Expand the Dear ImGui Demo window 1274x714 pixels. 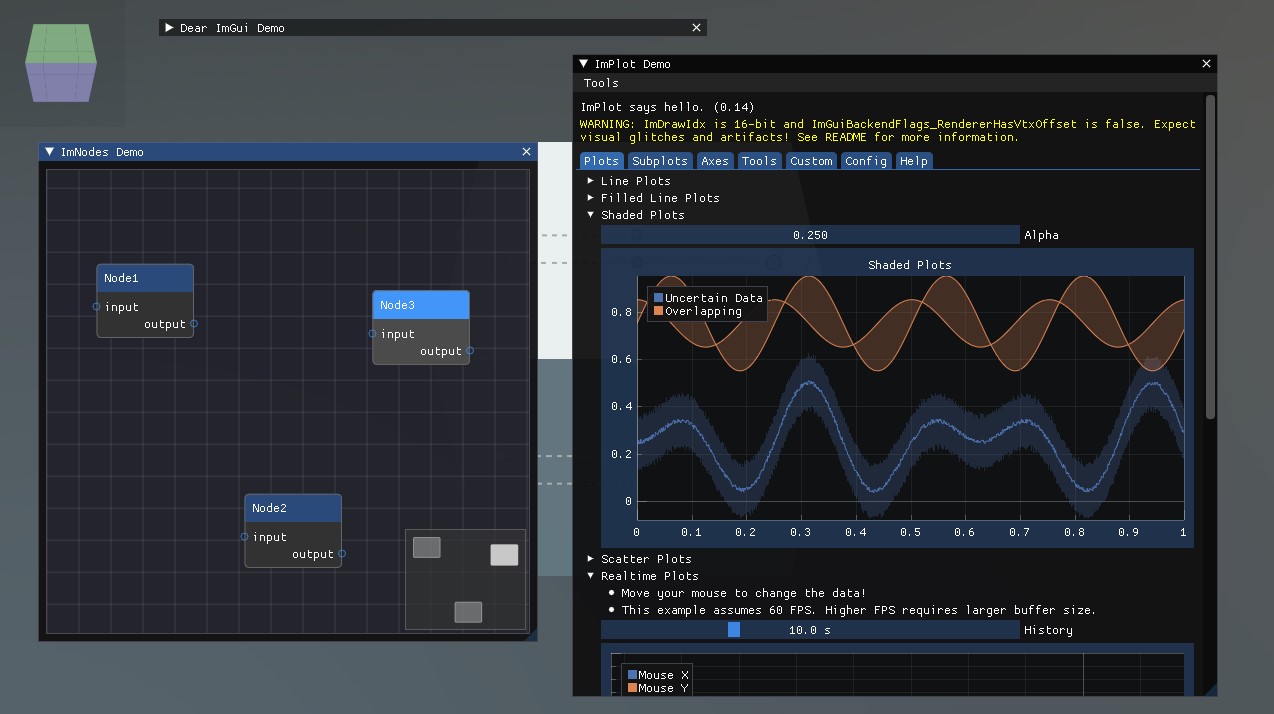(x=170, y=28)
